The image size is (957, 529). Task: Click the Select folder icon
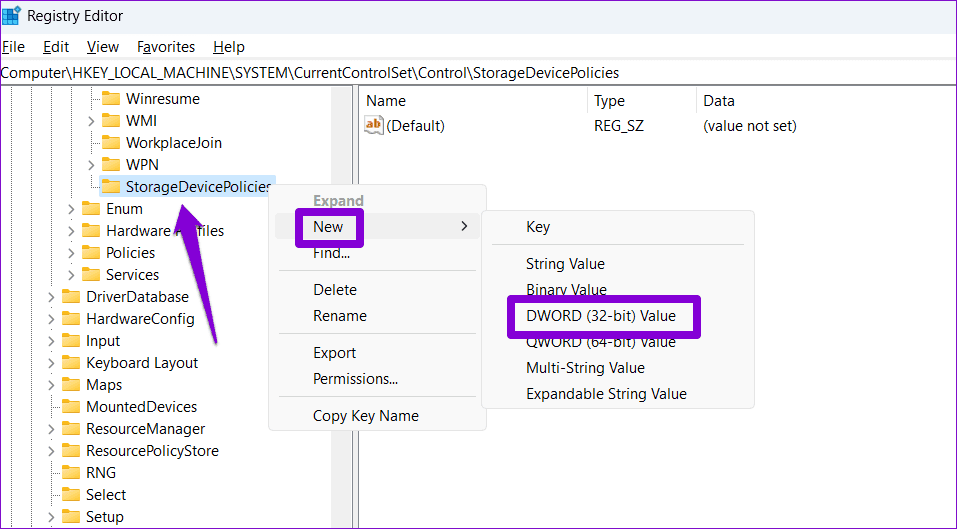point(71,494)
